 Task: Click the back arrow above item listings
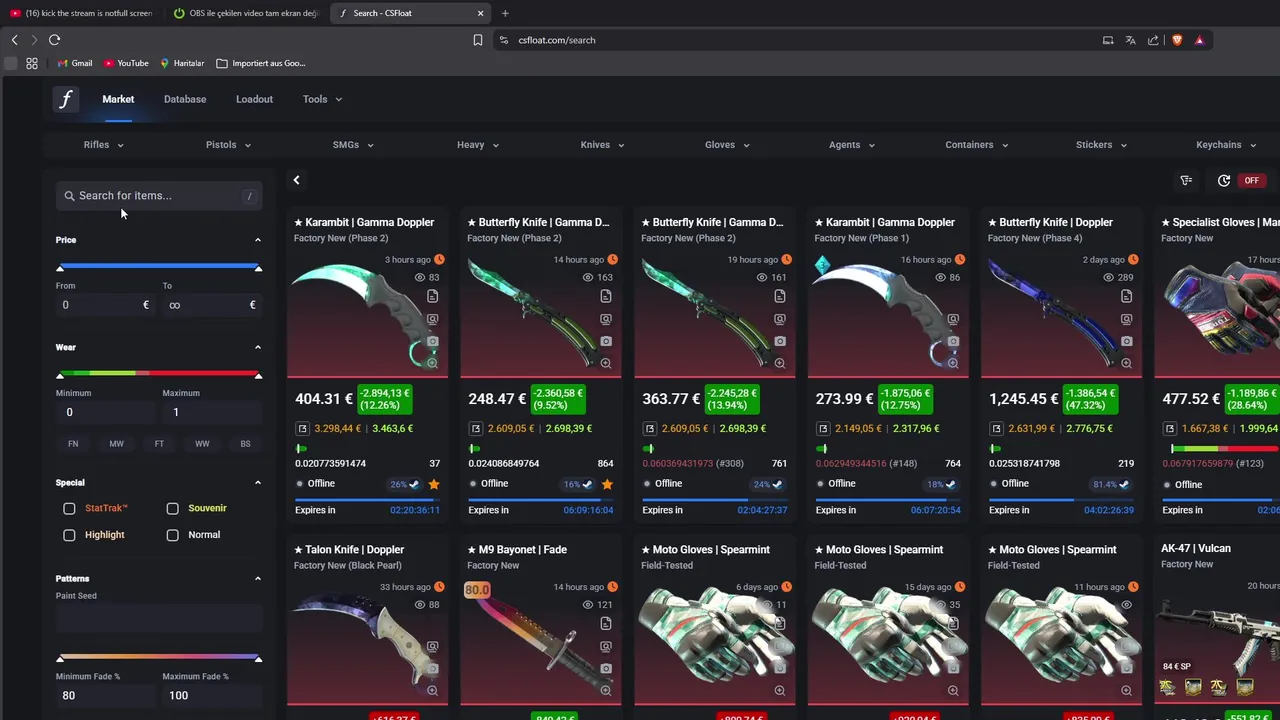click(x=296, y=180)
